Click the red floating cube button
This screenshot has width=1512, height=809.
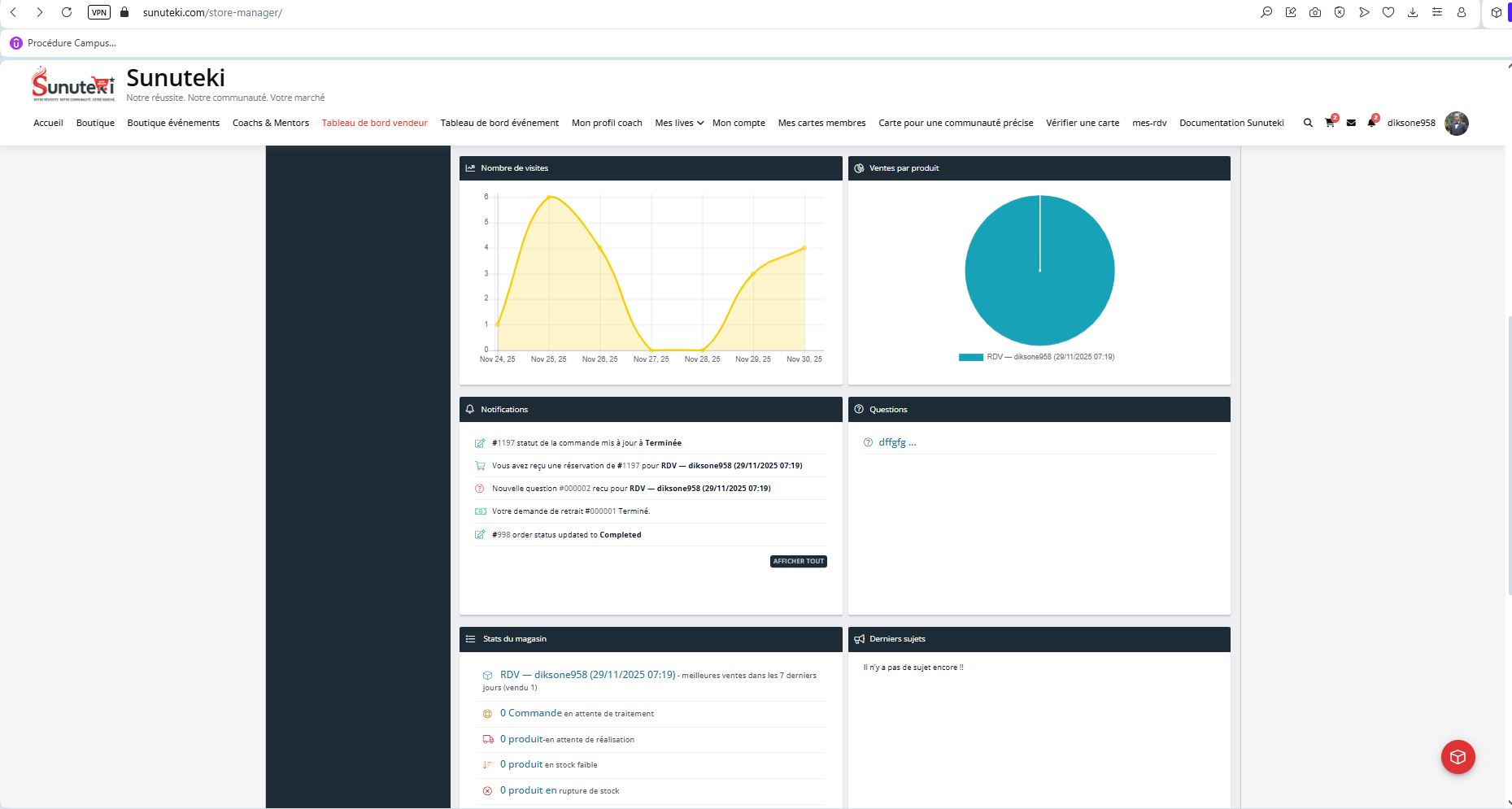[1458, 757]
